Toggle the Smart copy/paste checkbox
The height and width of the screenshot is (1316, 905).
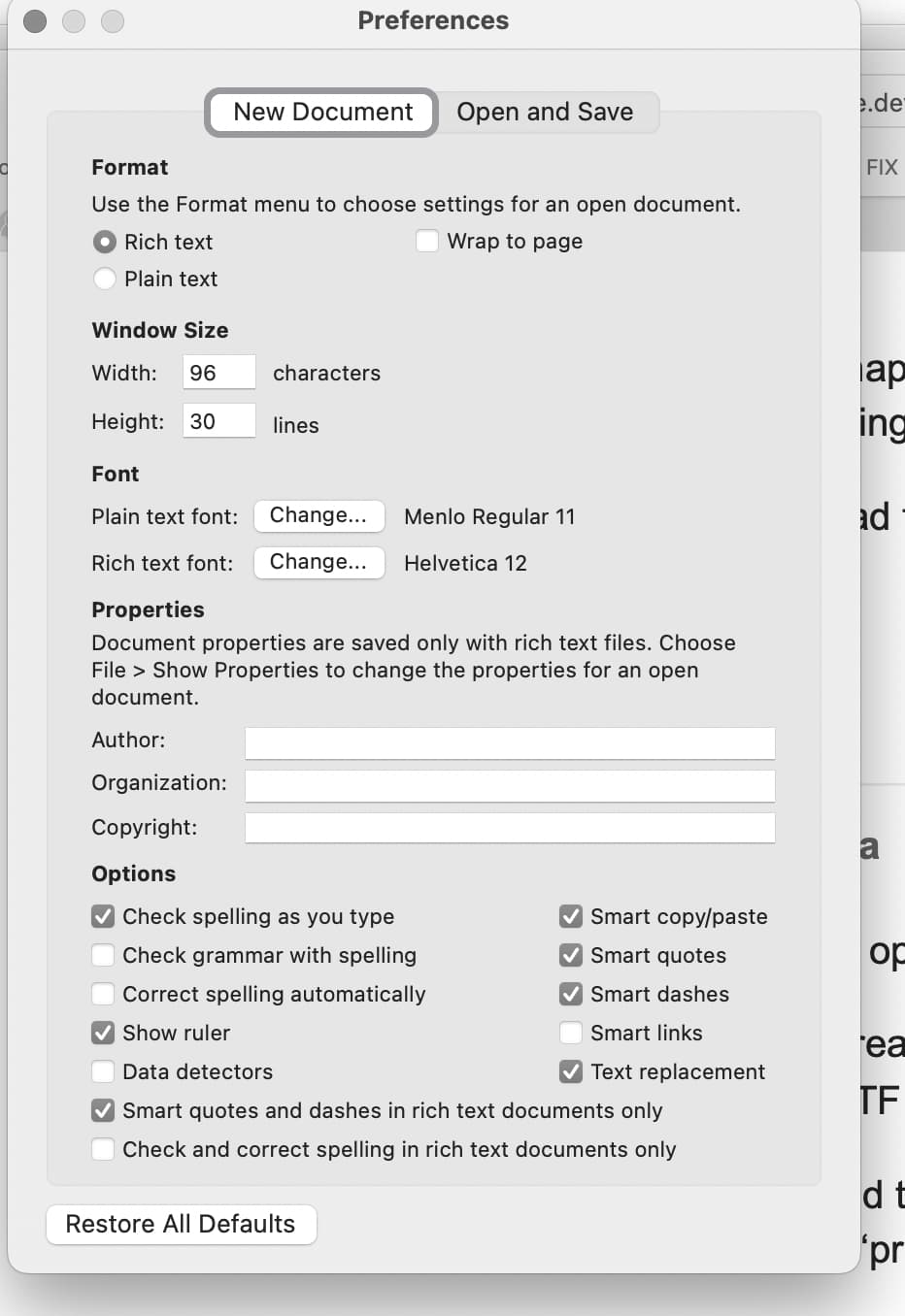coord(571,916)
